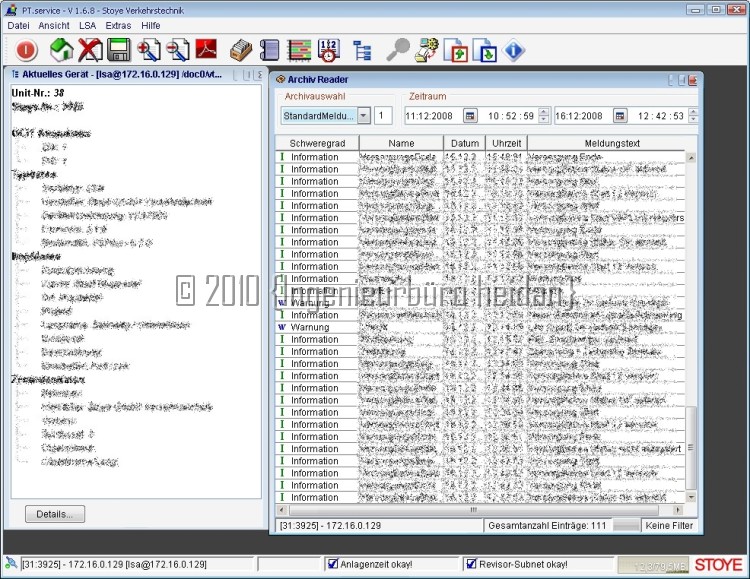Image resolution: width=750 pixels, height=579 pixels.
Task: Click the memory usage indicator in status bar
Action: click(653, 565)
